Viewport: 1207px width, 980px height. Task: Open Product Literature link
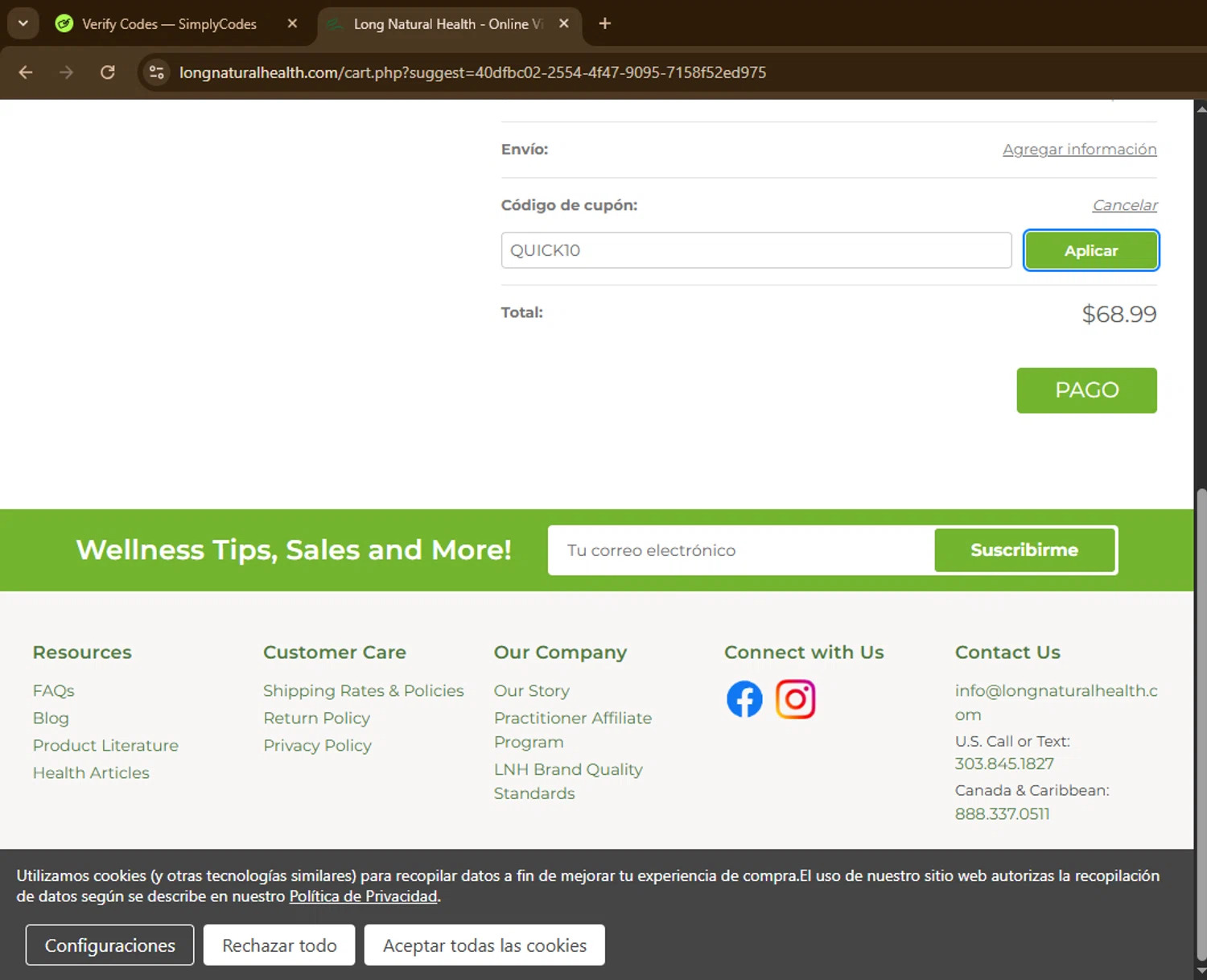tap(105, 745)
